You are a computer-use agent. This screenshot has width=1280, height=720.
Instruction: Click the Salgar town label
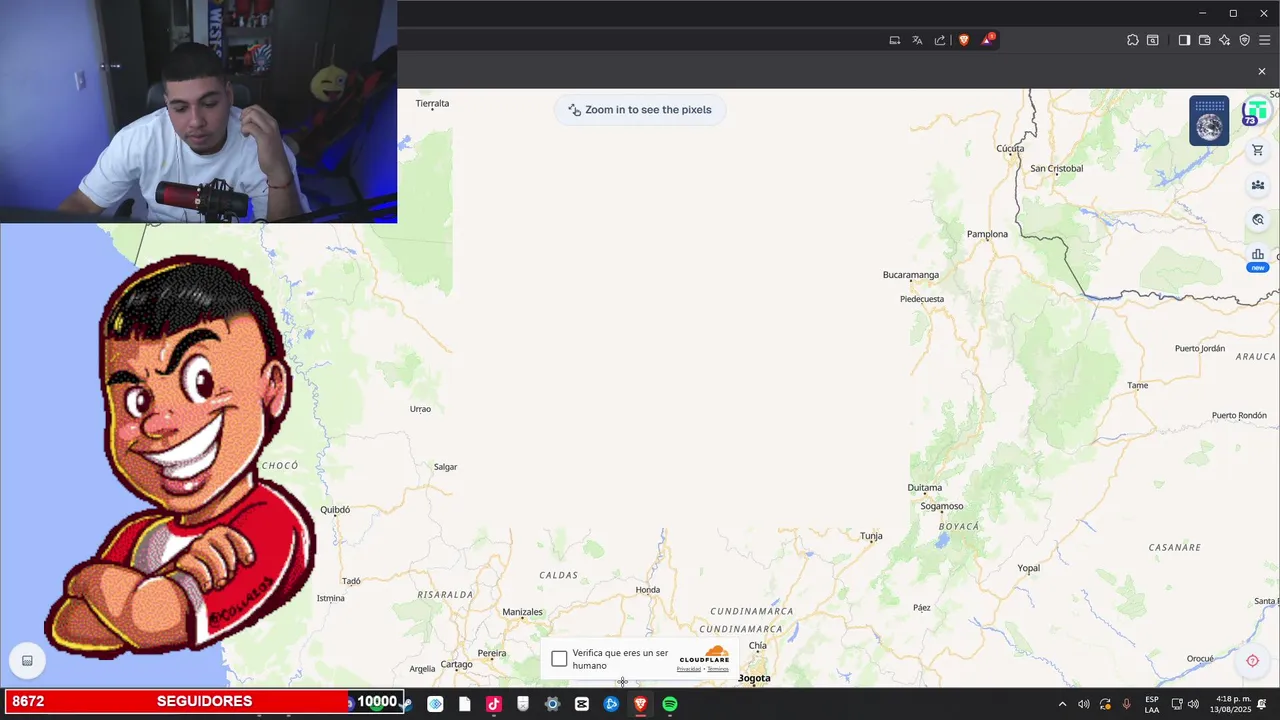tap(445, 467)
